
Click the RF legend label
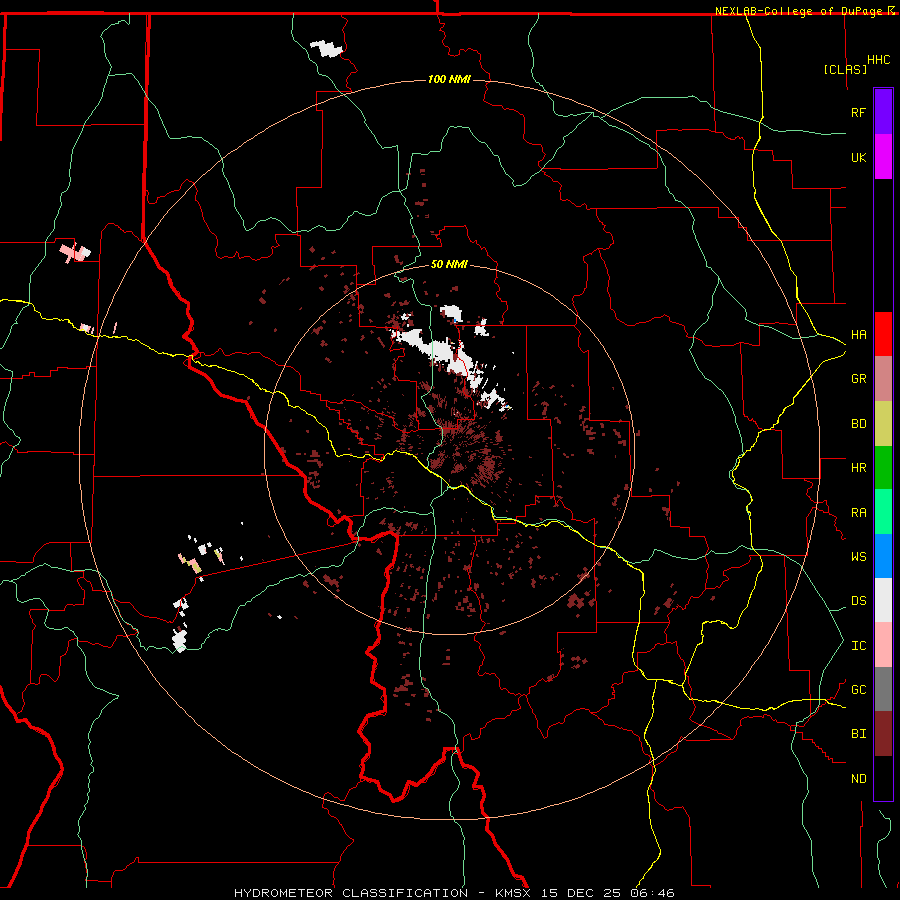[858, 112]
